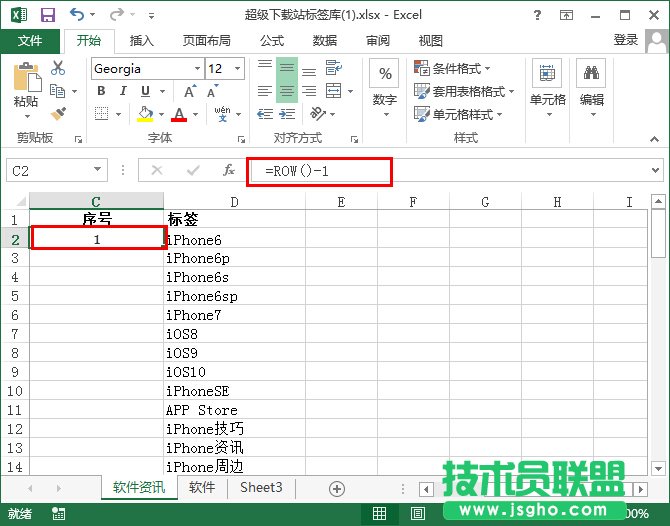Click the Paste clipboard icon
This screenshot has height=526, width=670.
pos(26,85)
